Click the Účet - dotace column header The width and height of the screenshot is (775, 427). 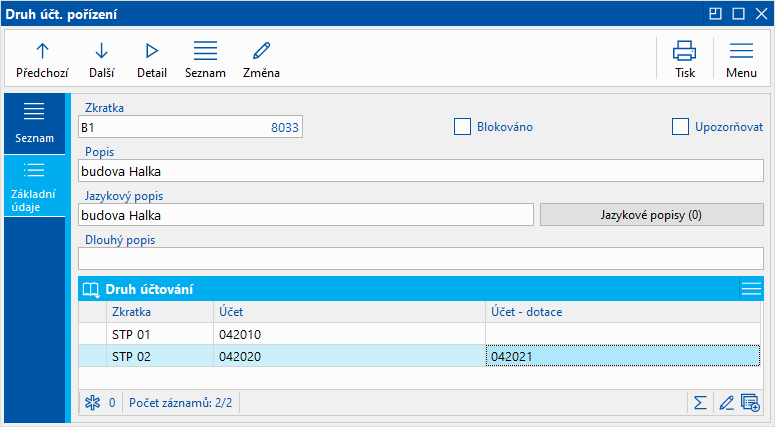pyautogui.click(x=623, y=312)
